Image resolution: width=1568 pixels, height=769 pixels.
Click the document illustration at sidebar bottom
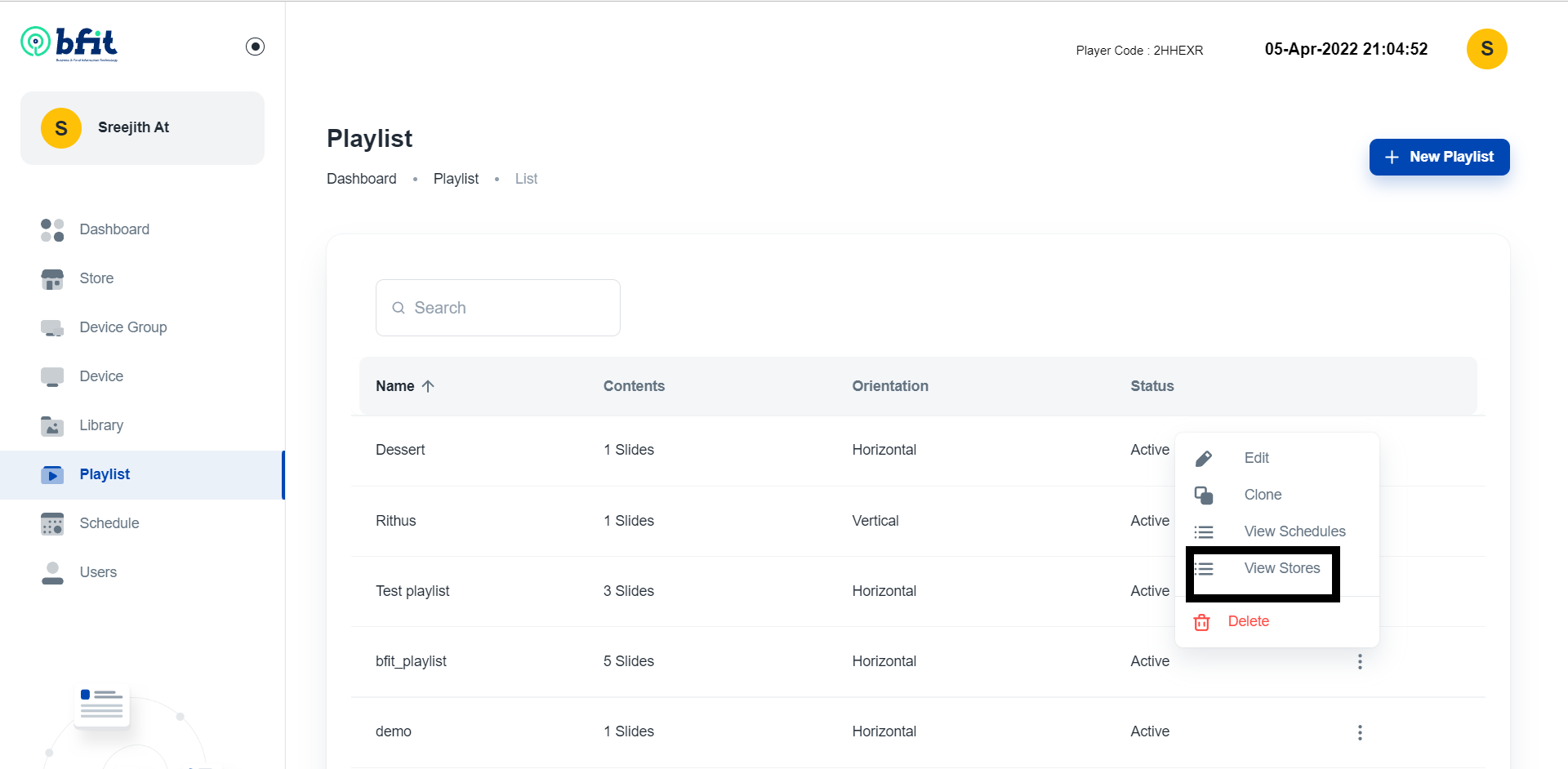[102, 705]
